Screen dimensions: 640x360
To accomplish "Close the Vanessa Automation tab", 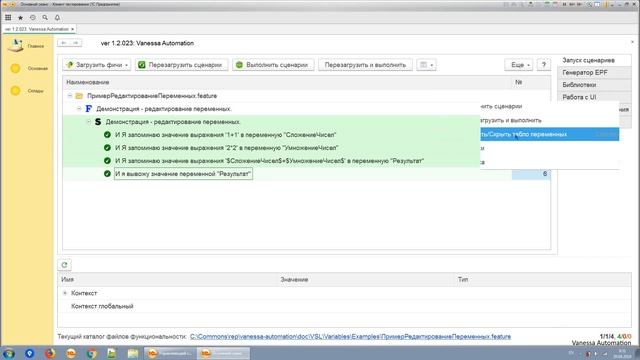I will pyautogui.click(x=72, y=29).
